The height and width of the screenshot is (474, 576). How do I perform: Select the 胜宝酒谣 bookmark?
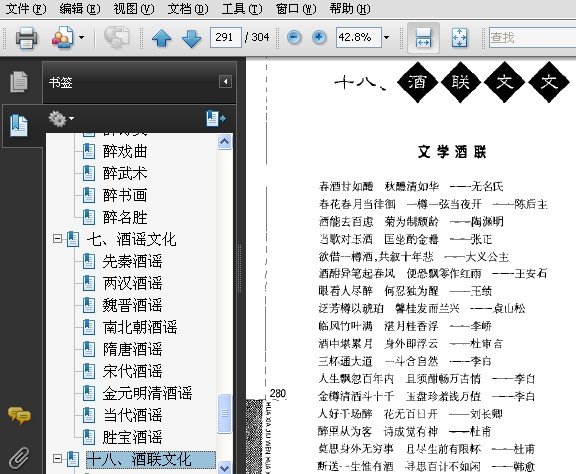[132, 437]
